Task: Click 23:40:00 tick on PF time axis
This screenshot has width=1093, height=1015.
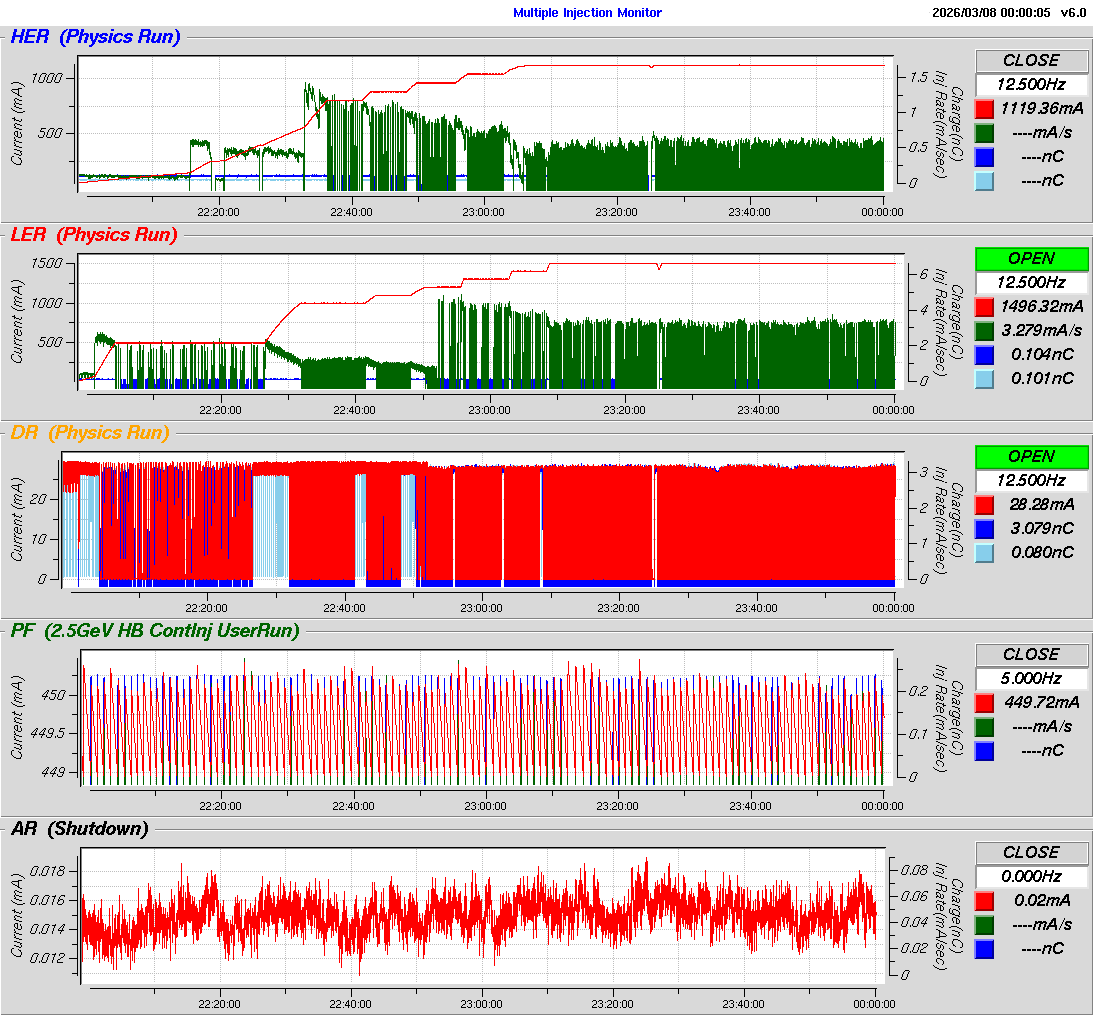Action: [750, 806]
